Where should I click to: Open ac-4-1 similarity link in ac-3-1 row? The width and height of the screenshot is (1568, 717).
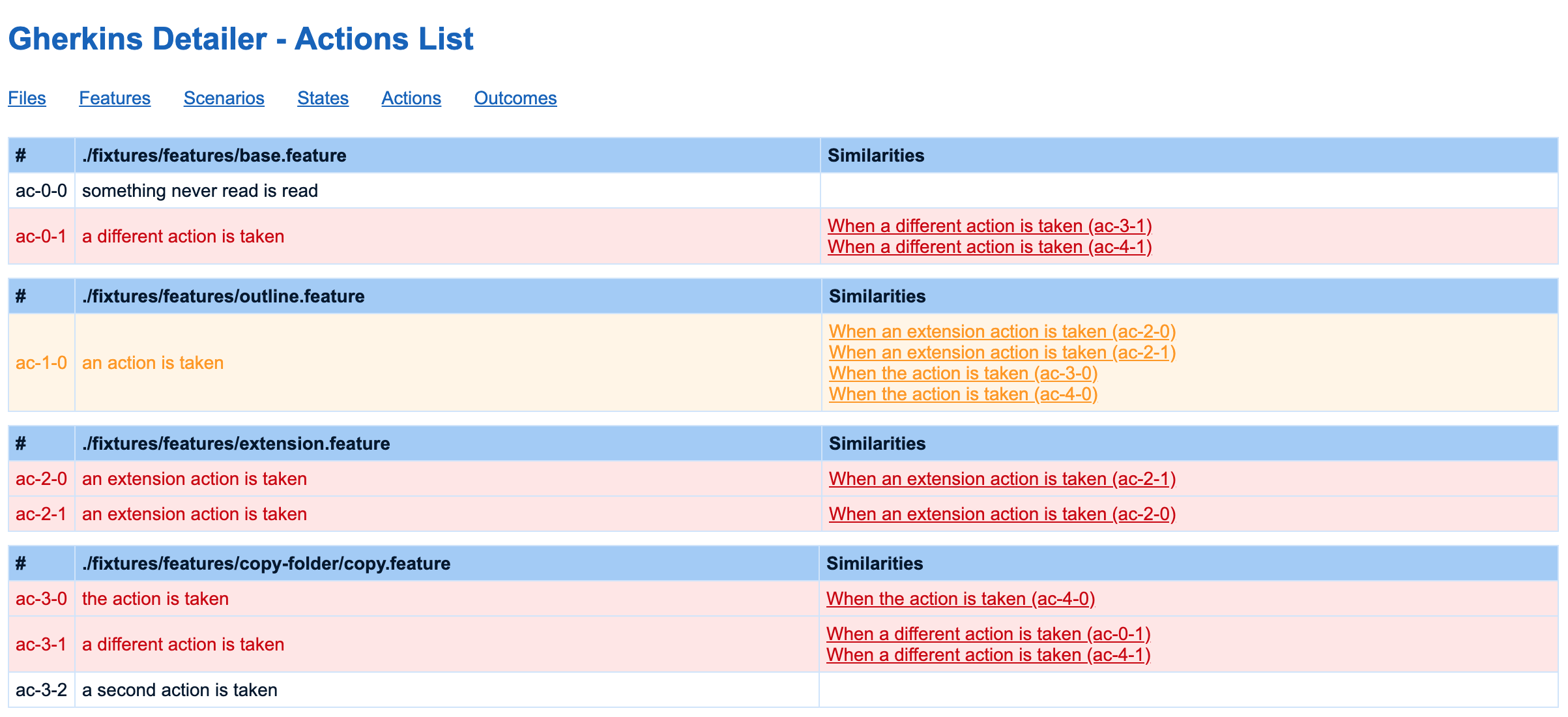tap(988, 654)
